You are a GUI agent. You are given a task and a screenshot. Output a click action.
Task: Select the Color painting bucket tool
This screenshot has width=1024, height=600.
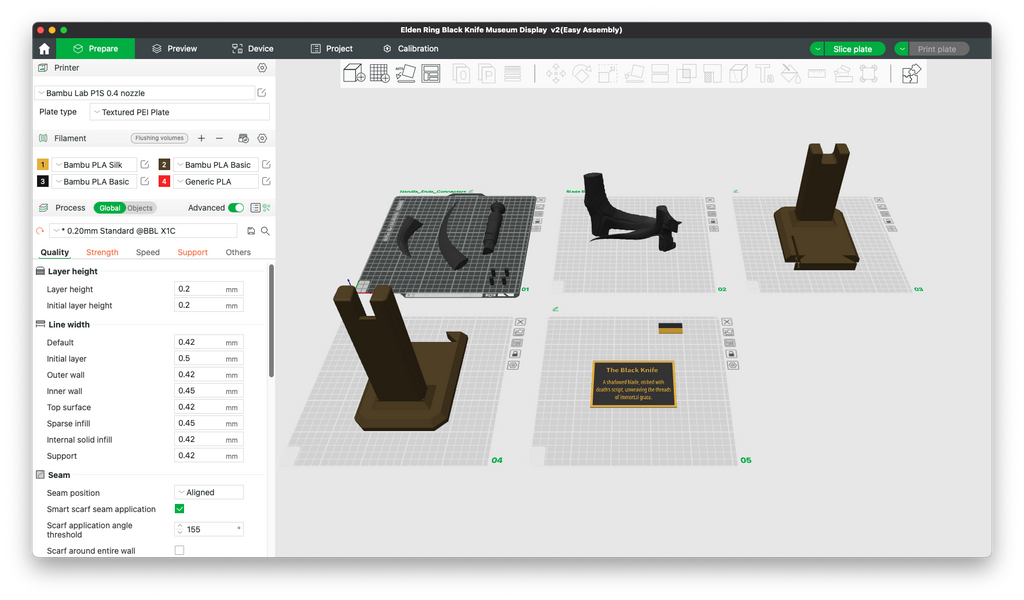pyautogui.click(x=791, y=73)
